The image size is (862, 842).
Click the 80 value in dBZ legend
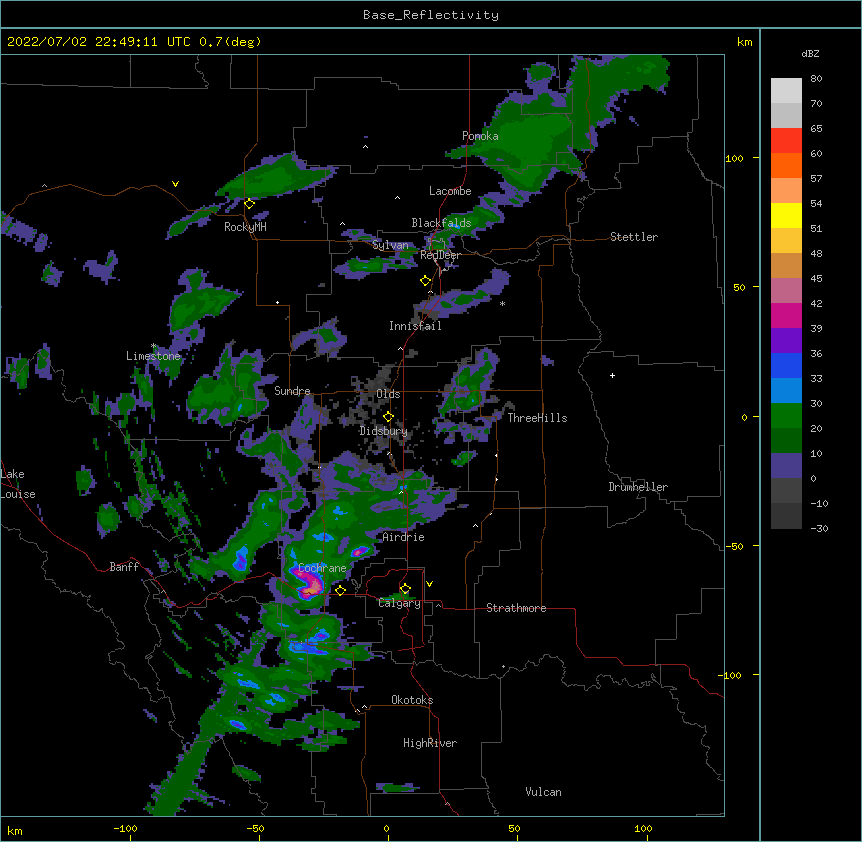816,79
